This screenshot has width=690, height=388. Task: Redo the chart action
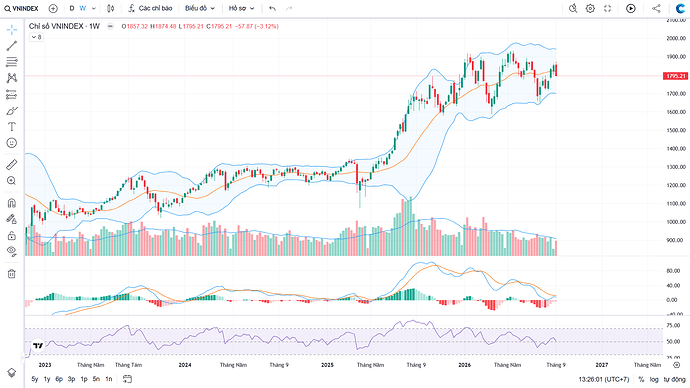(x=289, y=8)
